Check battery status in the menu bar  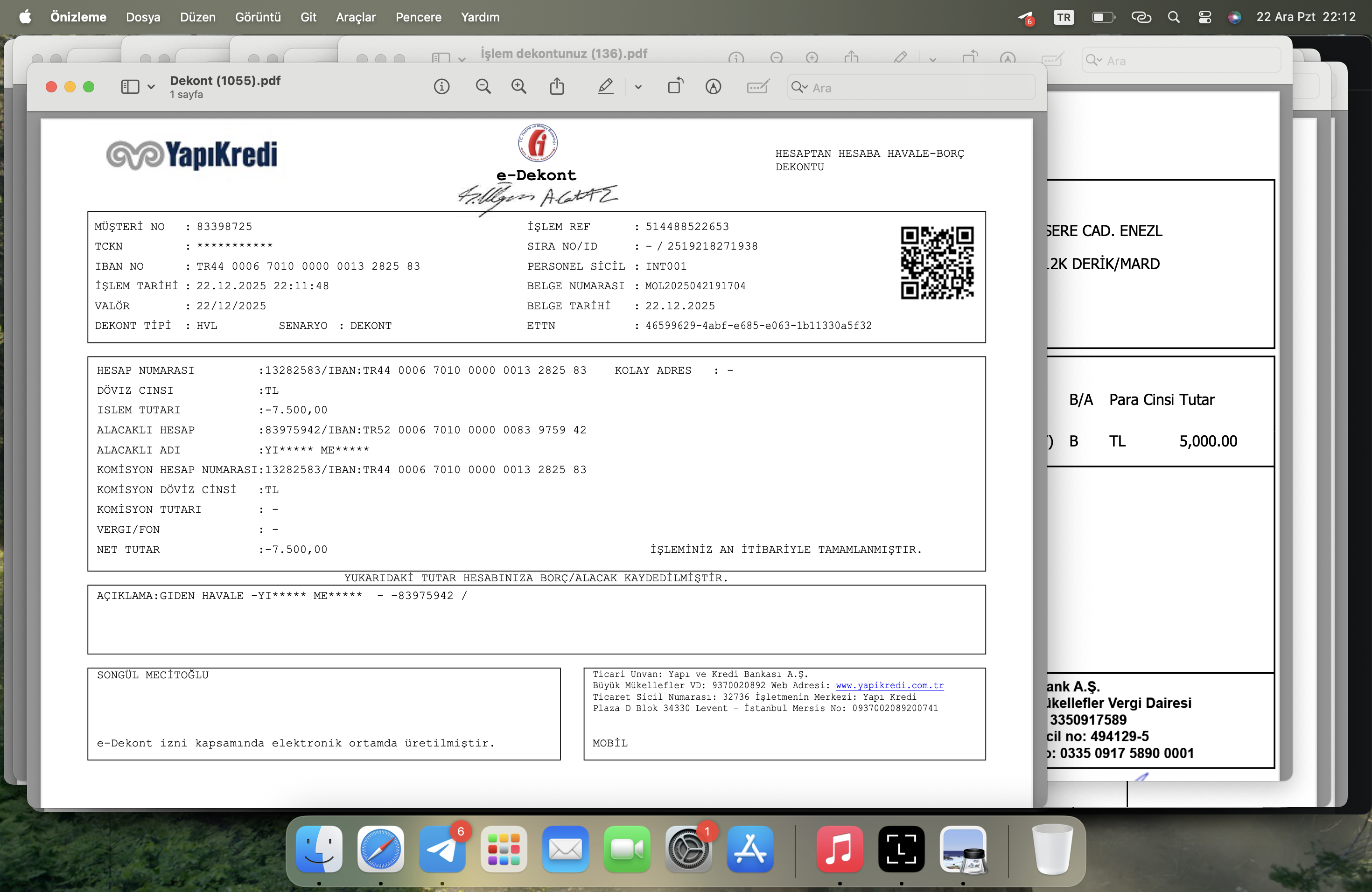(1103, 17)
